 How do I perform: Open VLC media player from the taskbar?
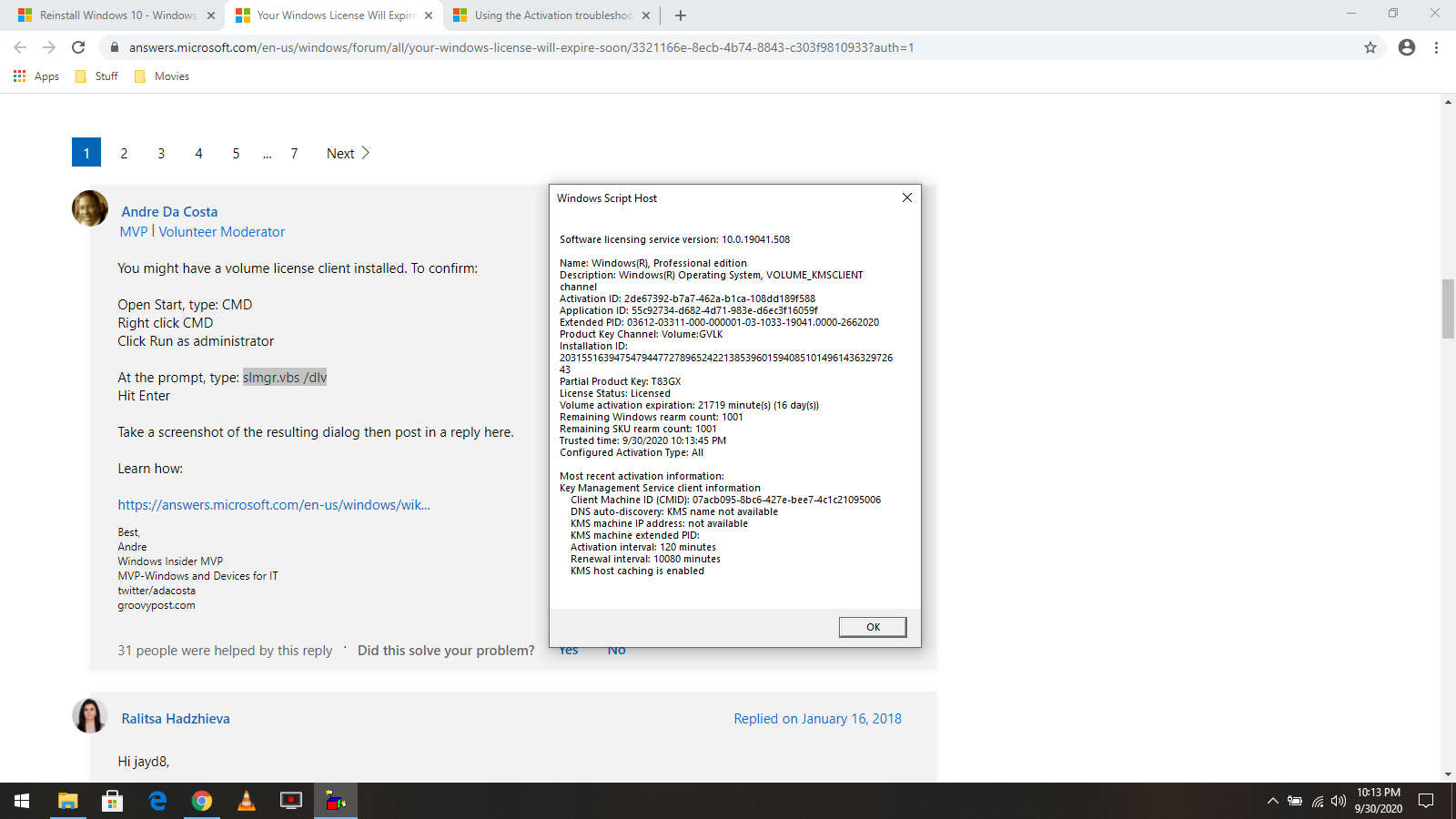tap(247, 801)
